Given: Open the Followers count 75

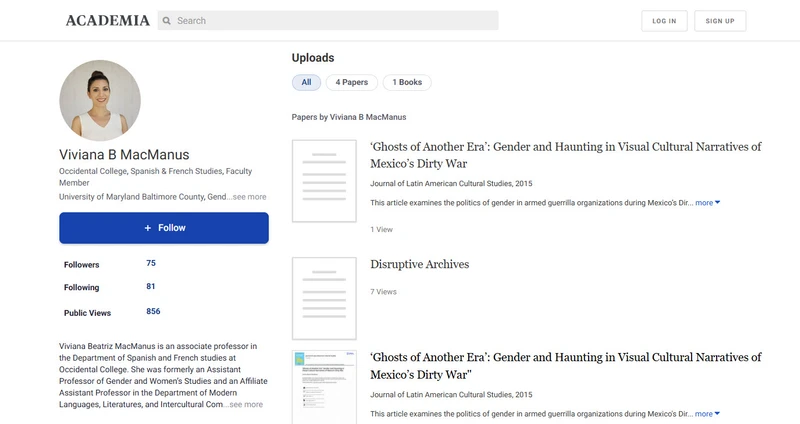Looking at the screenshot, I should tap(151, 263).
